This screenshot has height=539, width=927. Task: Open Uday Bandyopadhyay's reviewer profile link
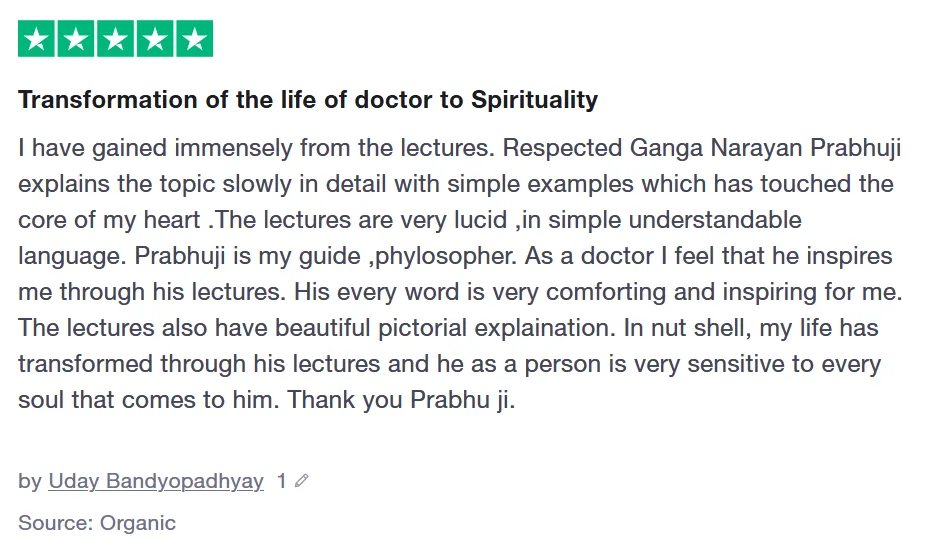point(155,481)
